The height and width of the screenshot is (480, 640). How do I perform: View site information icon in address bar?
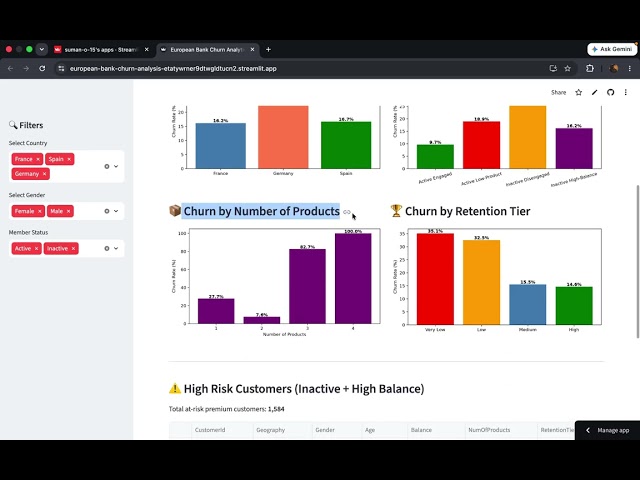coord(61,69)
